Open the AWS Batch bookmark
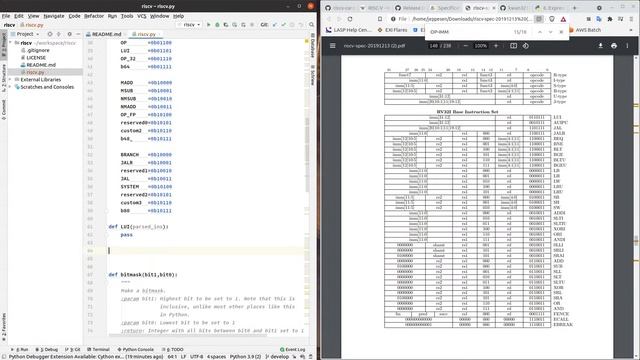 (585, 30)
